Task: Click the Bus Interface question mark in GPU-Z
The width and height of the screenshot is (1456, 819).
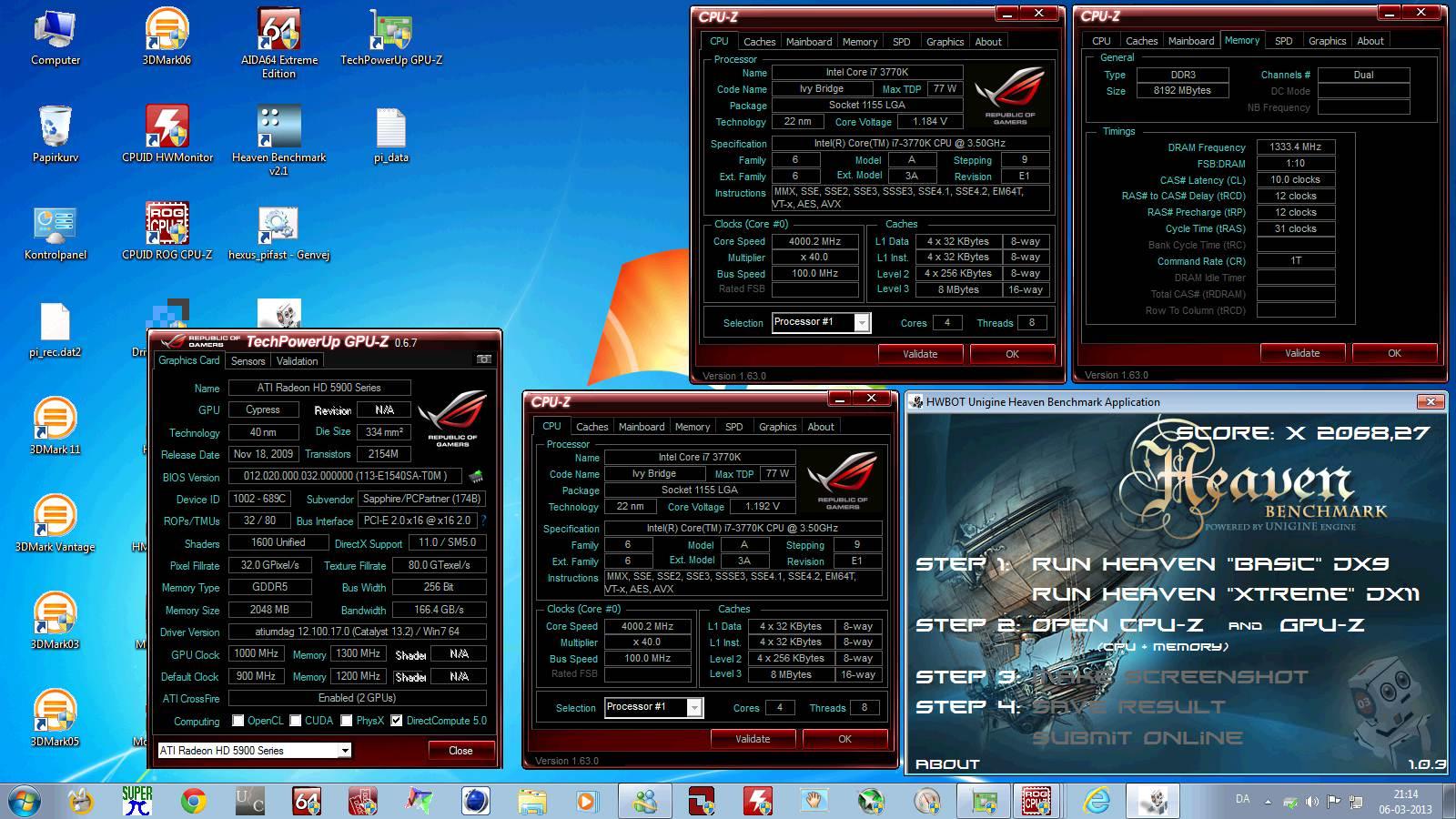Action: [x=483, y=521]
